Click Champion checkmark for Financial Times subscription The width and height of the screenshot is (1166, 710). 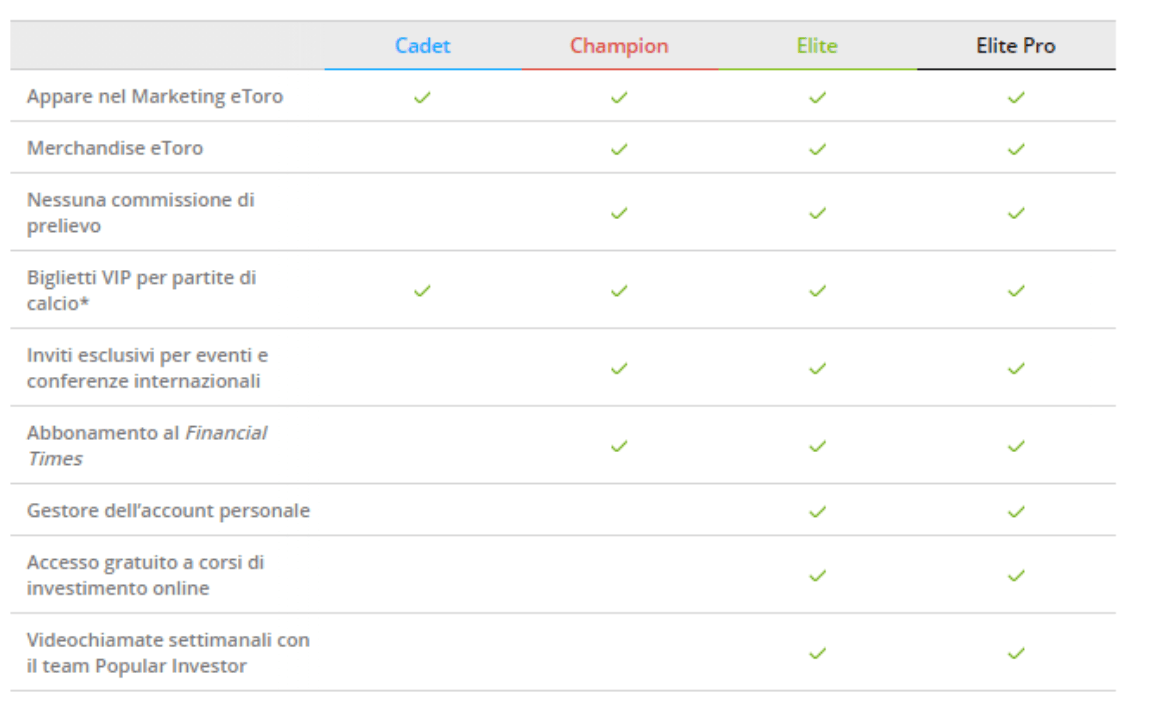click(x=619, y=445)
